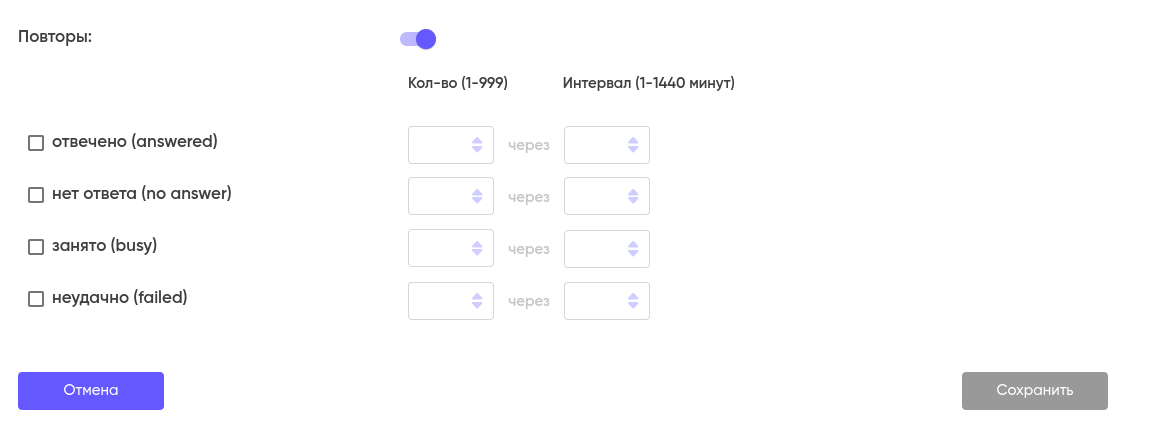Viewport: 1171px width, 445px height.
Task: Focus the interval field for неудачно row
Action: point(594,301)
